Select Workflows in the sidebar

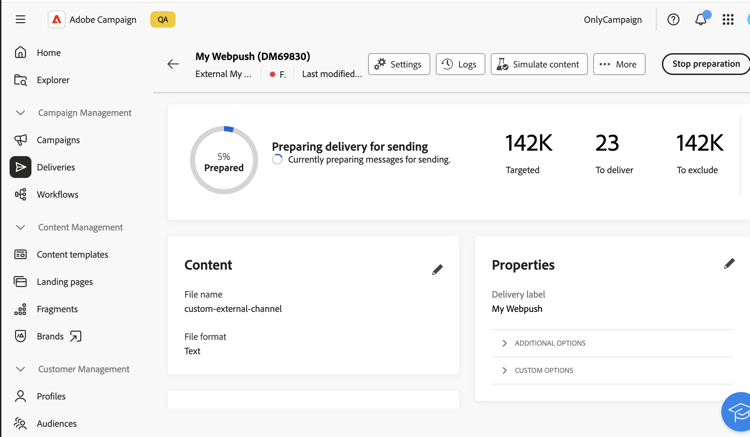coord(57,195)
